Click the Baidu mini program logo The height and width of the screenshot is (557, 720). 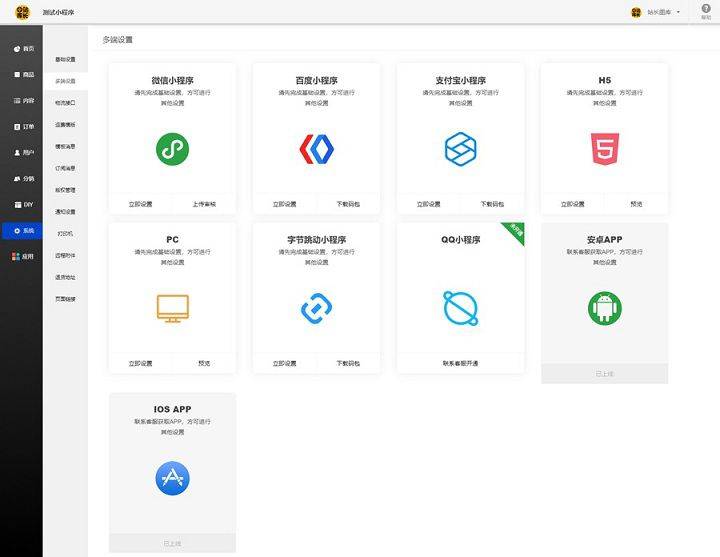(316, 149)
